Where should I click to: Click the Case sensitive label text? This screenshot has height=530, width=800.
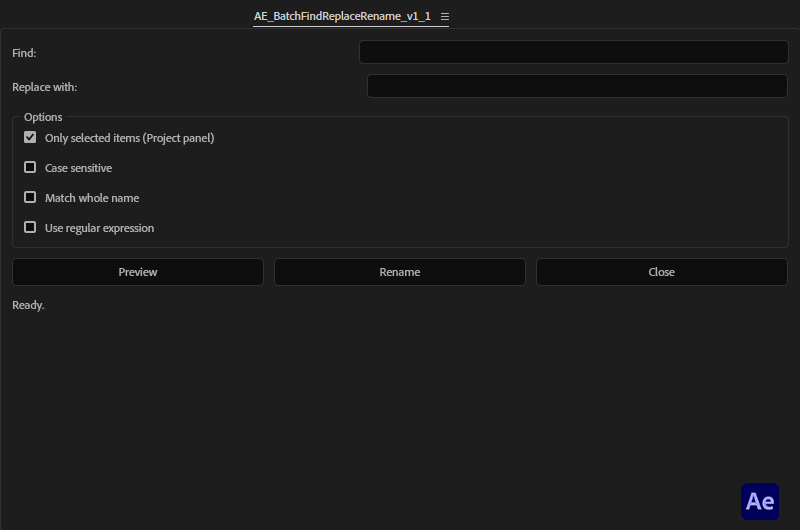coord(78,168)
